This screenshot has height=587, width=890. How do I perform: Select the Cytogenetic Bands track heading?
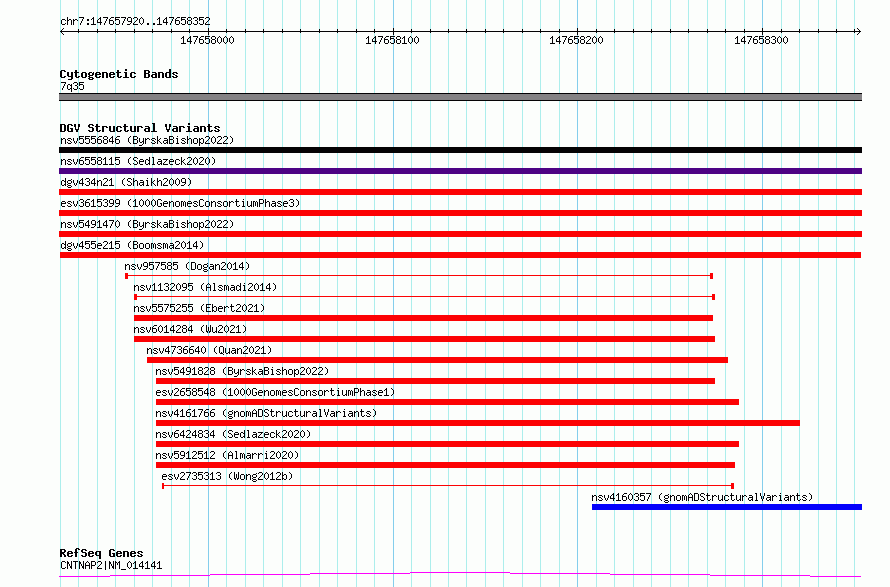click(119, 74)
